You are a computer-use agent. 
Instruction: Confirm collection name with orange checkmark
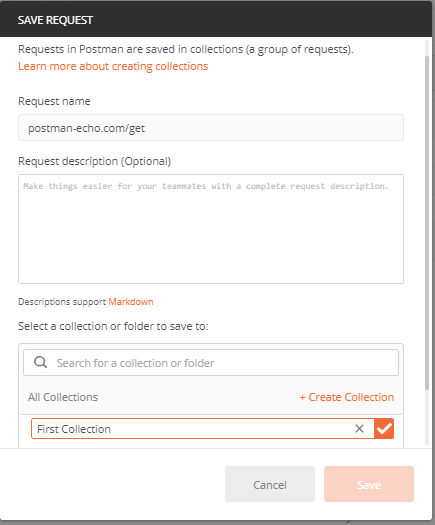point(384,429)
